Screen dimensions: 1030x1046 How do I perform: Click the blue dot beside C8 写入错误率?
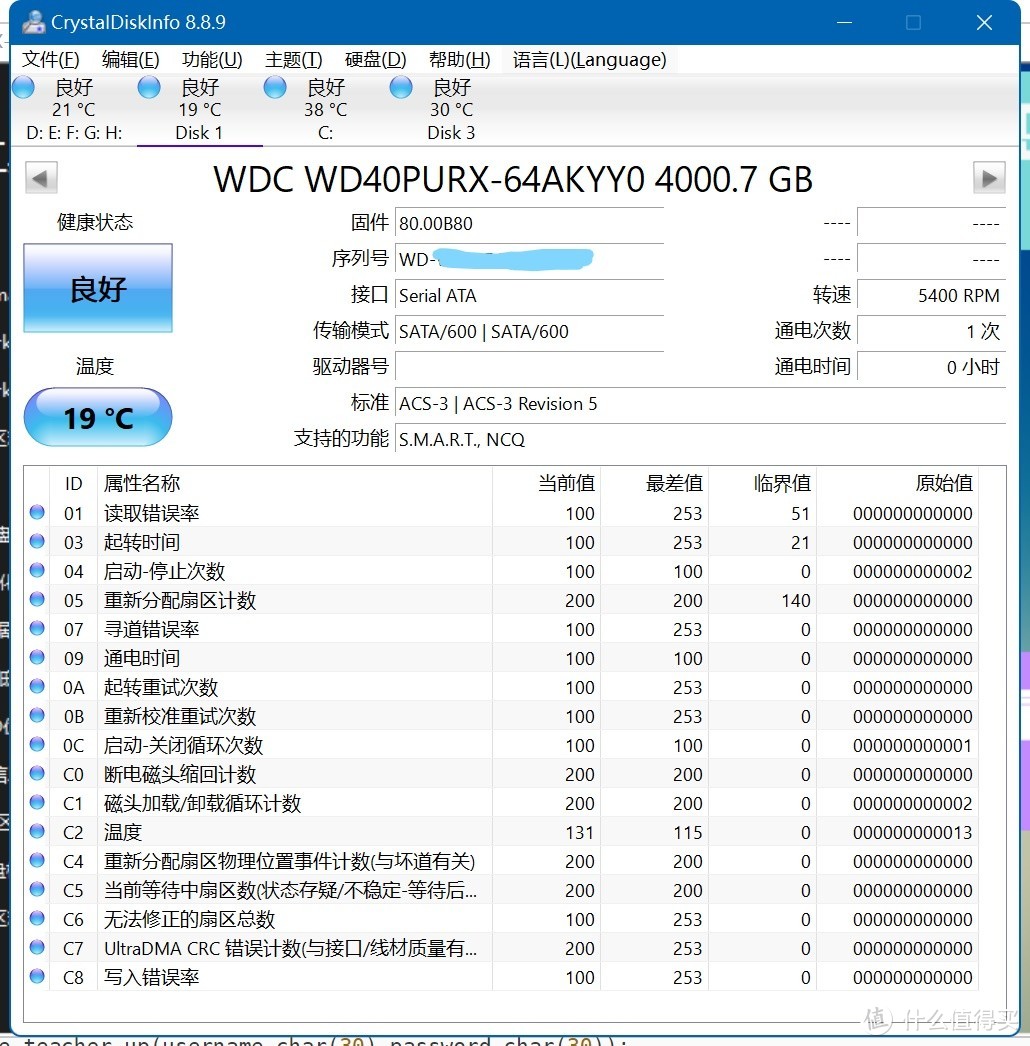[36, 977]
